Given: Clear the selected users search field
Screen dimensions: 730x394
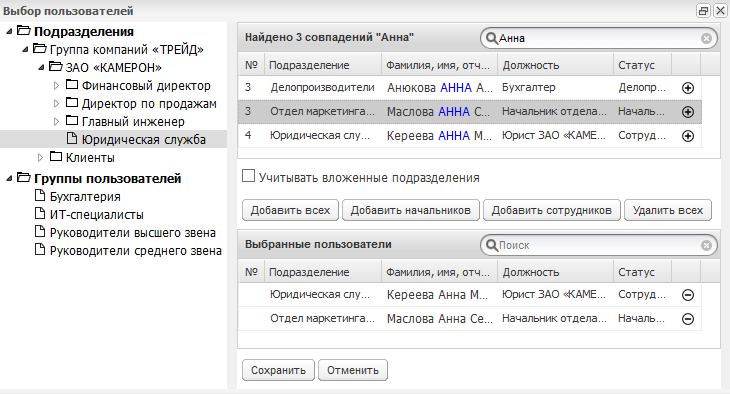Looking at the screenshot, I should 706,245.
